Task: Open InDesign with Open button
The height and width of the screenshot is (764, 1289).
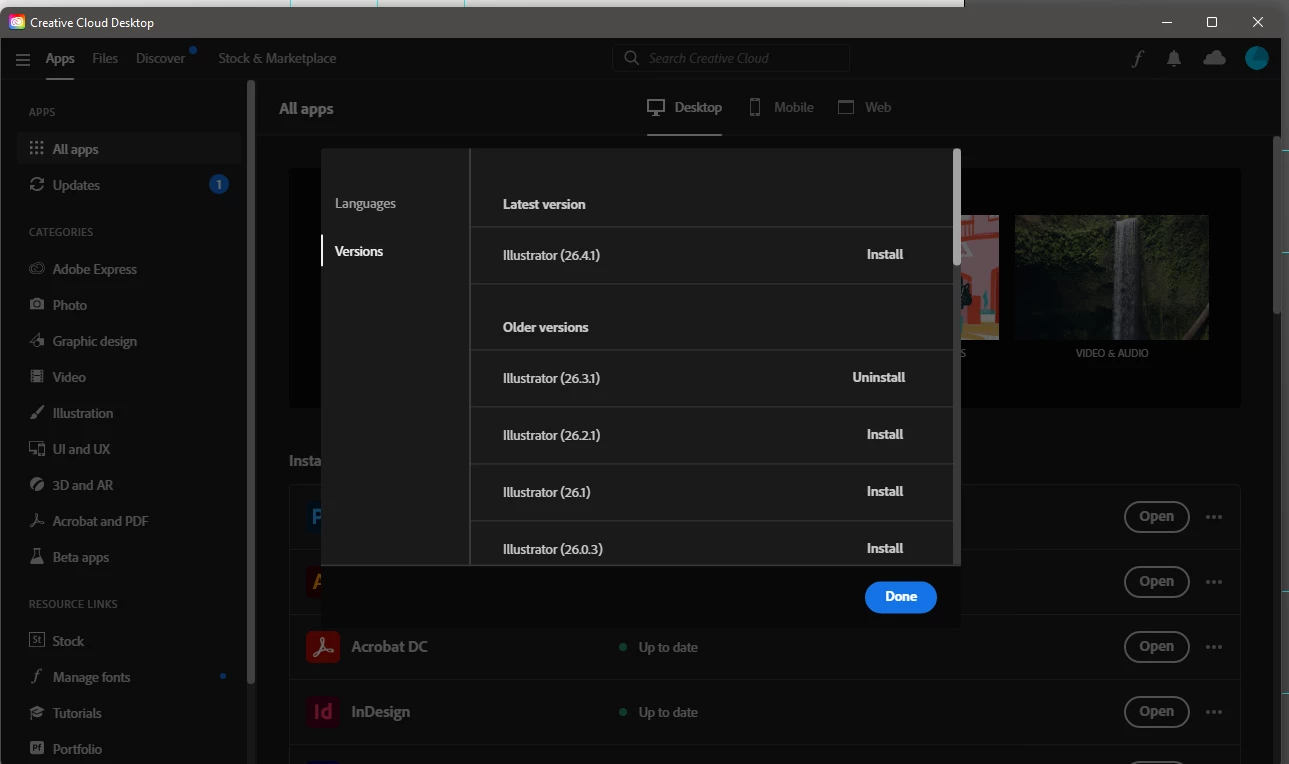Action: click(x=1156, y=712)
